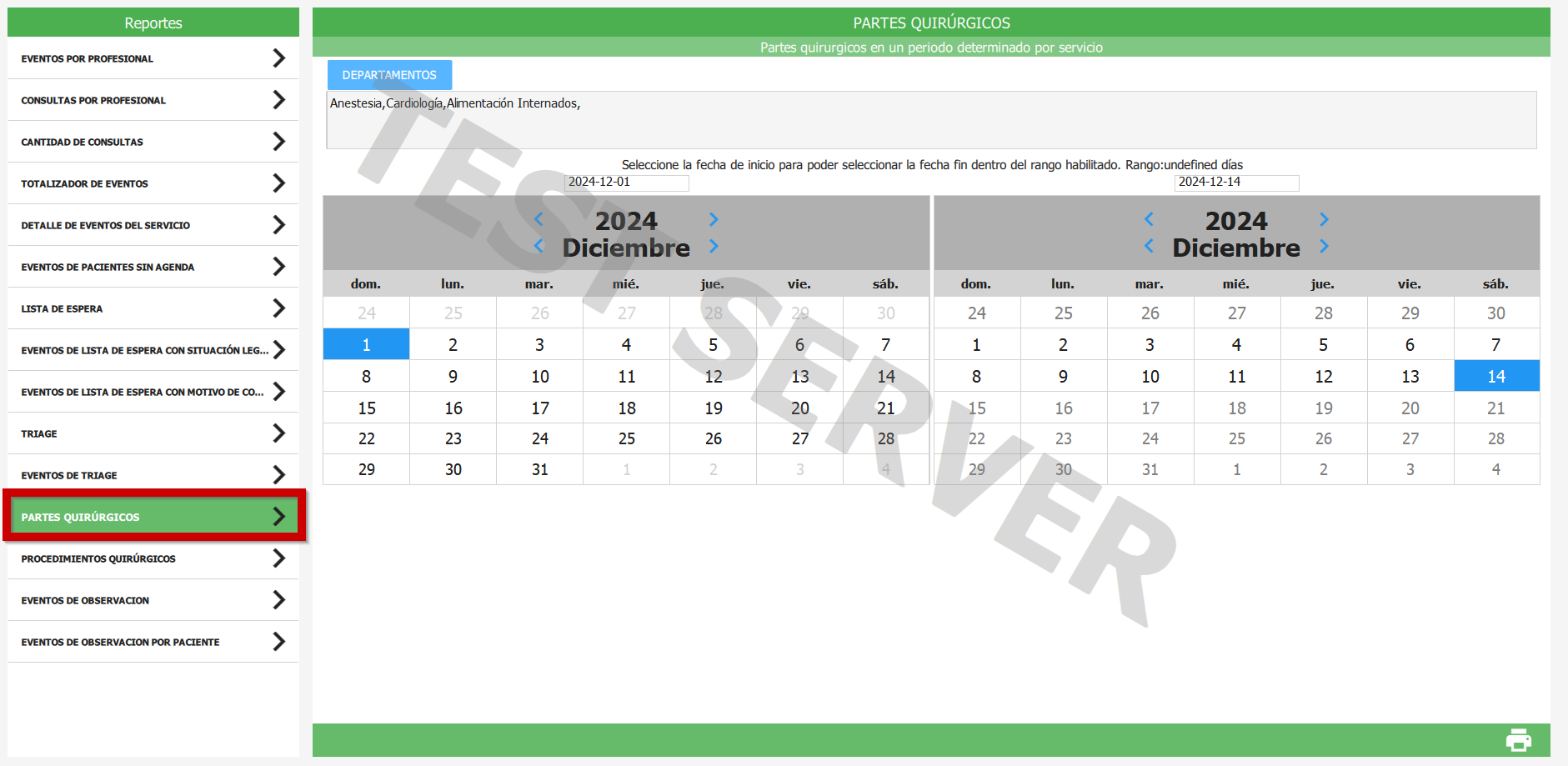The image size is (1568, 766).
Task: Click the printer icon in bottom bar
Action: (x=1518, y=740)
